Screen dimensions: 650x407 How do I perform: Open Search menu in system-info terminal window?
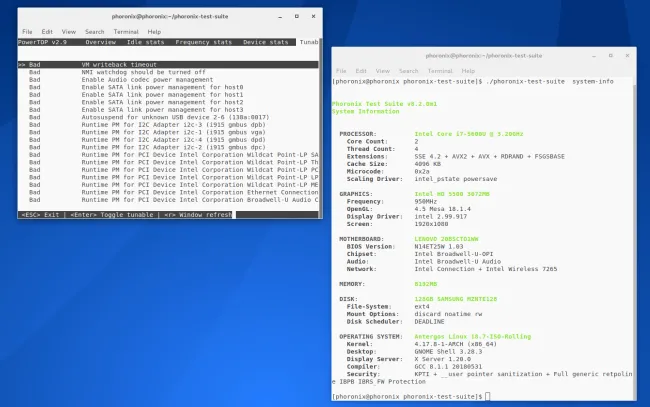pos(409,71)
